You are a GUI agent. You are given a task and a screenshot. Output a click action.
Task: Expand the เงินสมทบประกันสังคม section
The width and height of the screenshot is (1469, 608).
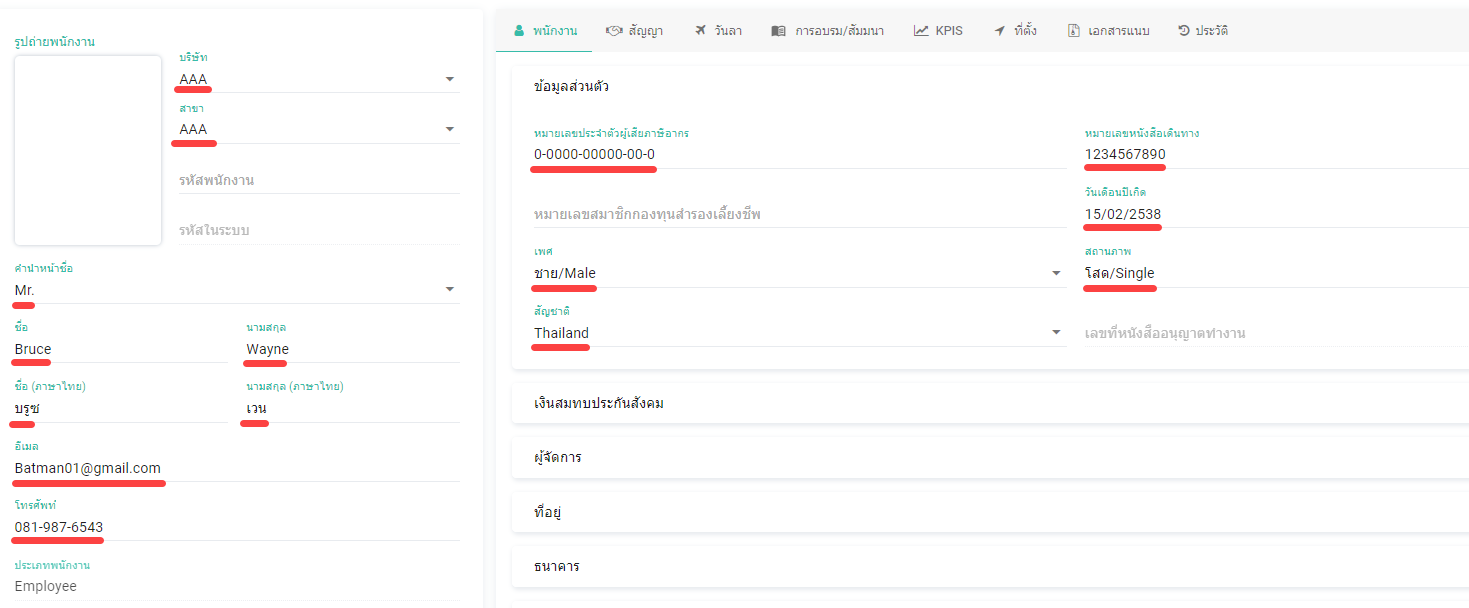pyautogui.click(x=990, y=403)
